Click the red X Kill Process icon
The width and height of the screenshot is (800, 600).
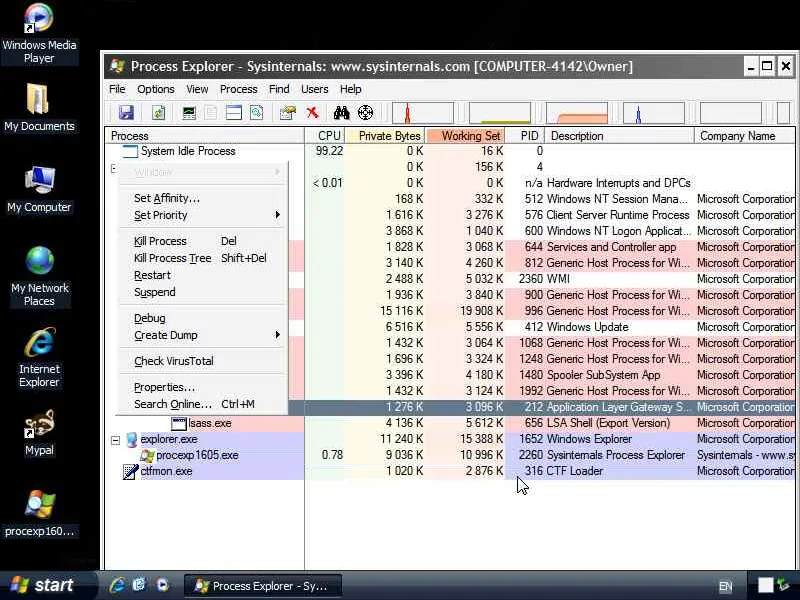[x=312, y=112]
